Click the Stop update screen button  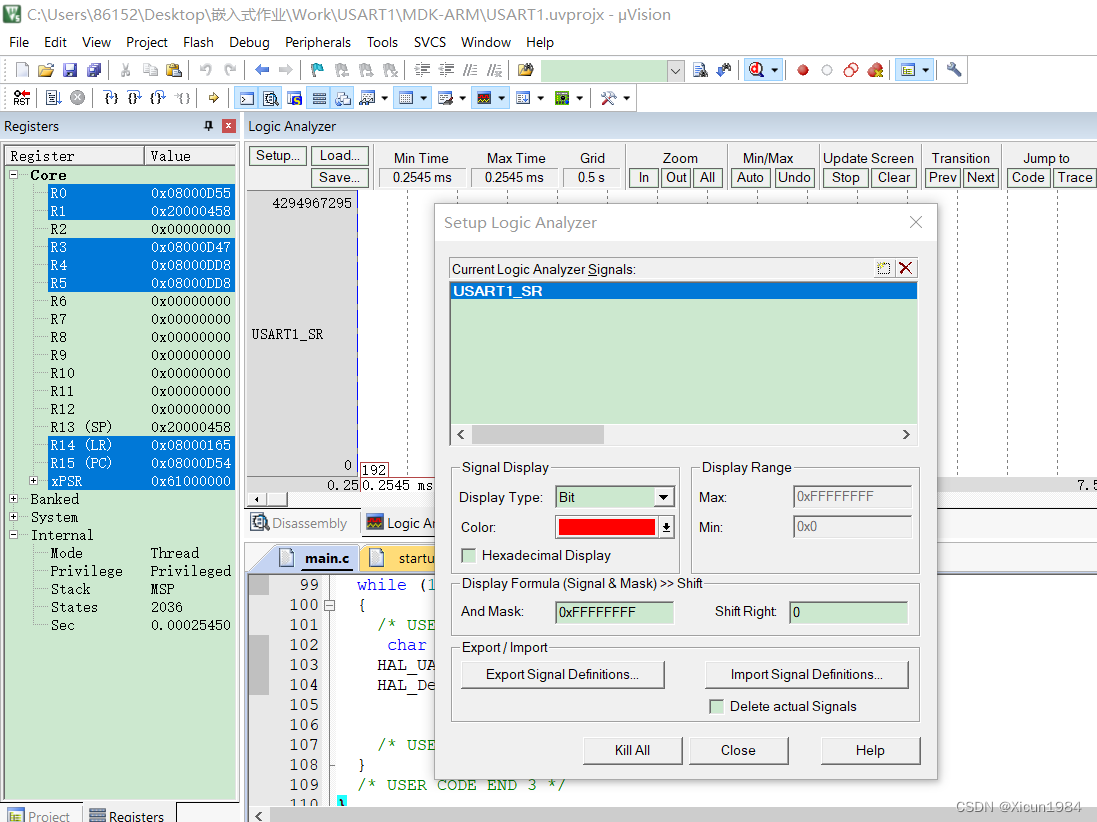coord(845,178)
